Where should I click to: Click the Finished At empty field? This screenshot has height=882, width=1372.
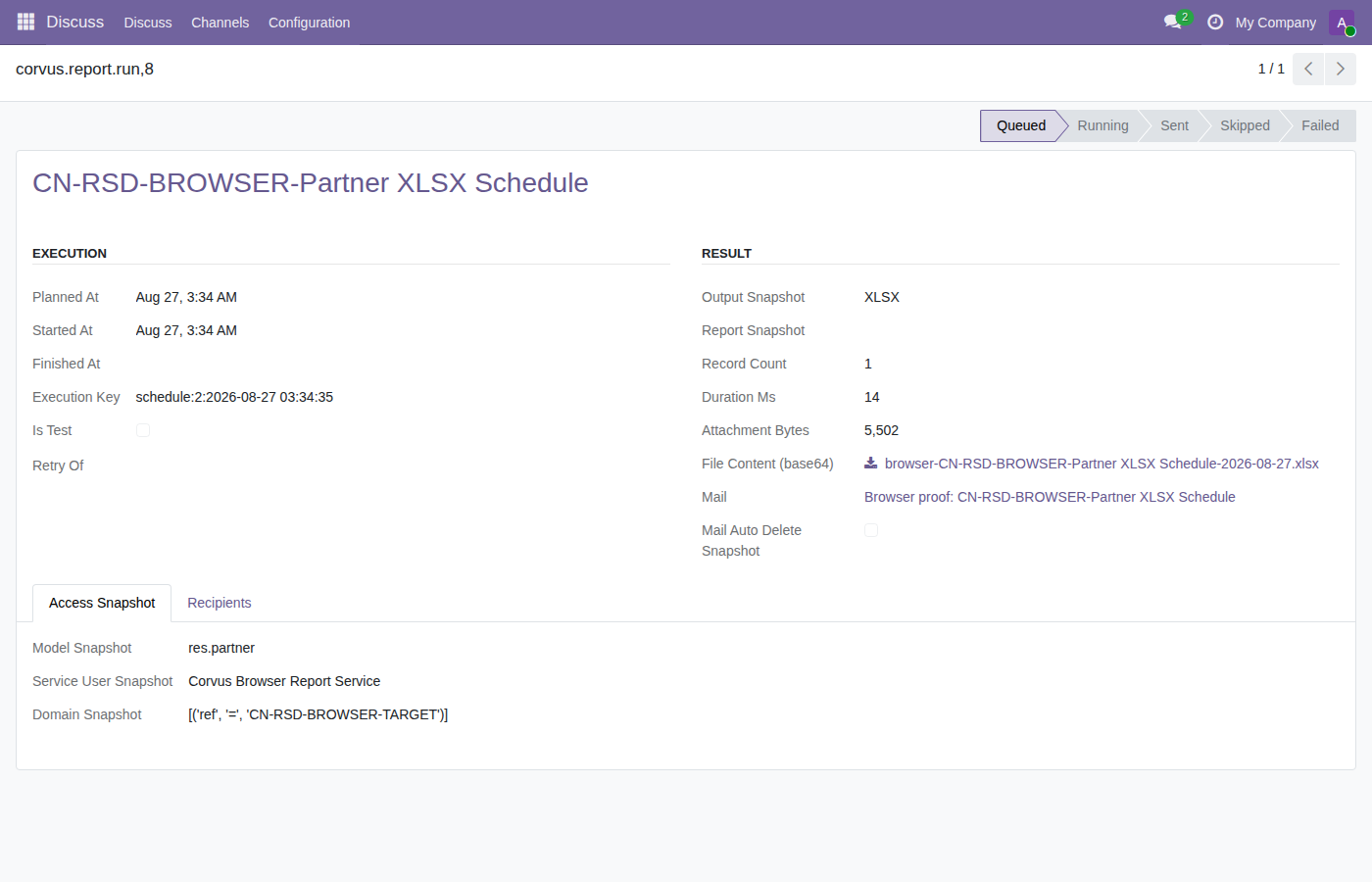403,364
